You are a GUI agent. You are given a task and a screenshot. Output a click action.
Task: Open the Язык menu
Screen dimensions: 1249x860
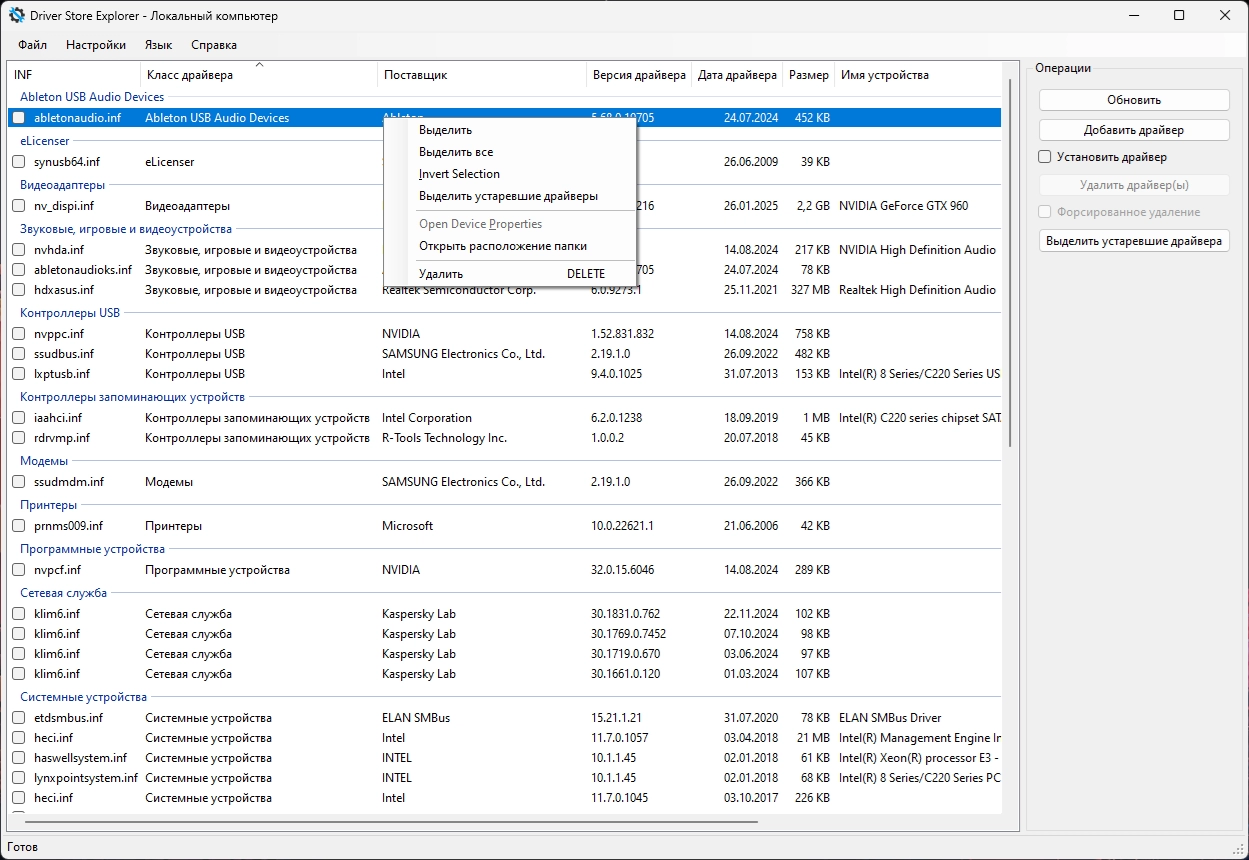tap(158, 45)
